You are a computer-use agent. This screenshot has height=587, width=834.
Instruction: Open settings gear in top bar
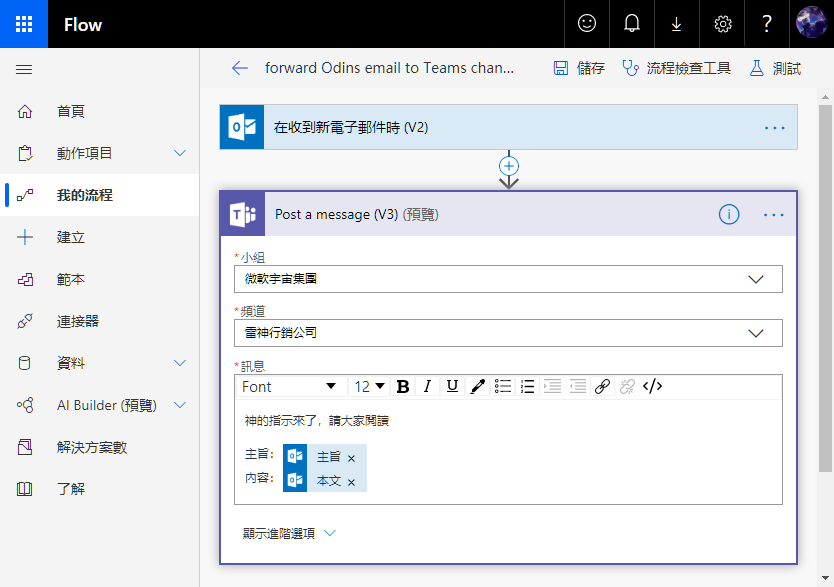pyautogui.click(x=723, y=24)
